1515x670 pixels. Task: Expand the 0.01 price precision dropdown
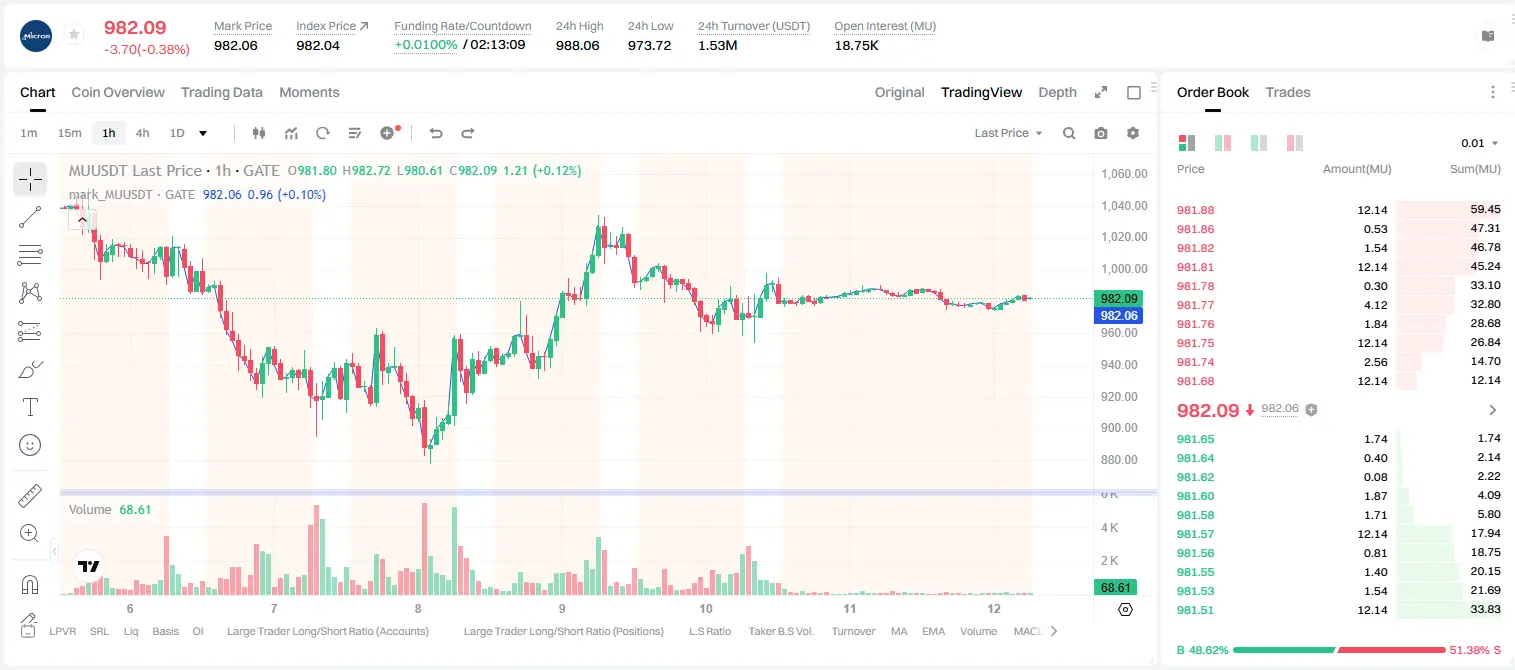pos(1479,143)
